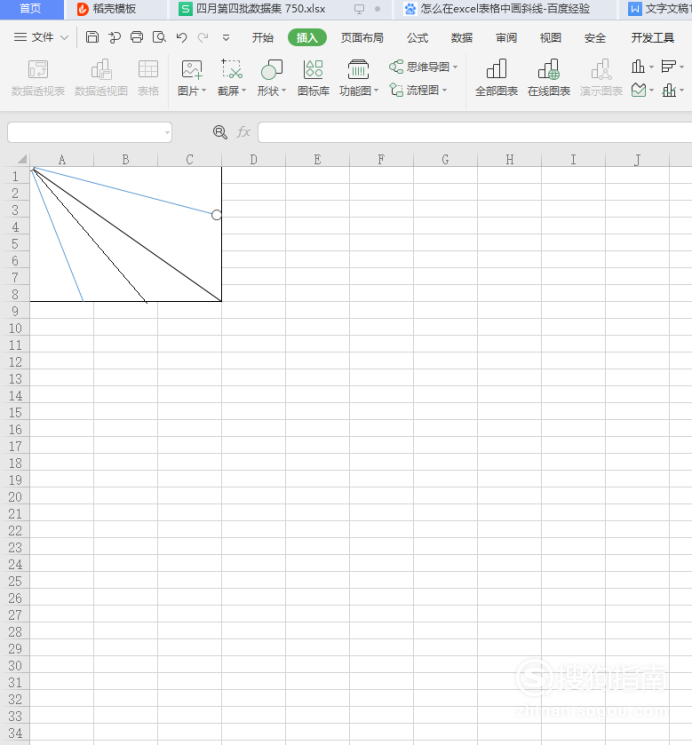
Task: Open the Developer Tools (开发工具) tab
Action: coord(652,38)
